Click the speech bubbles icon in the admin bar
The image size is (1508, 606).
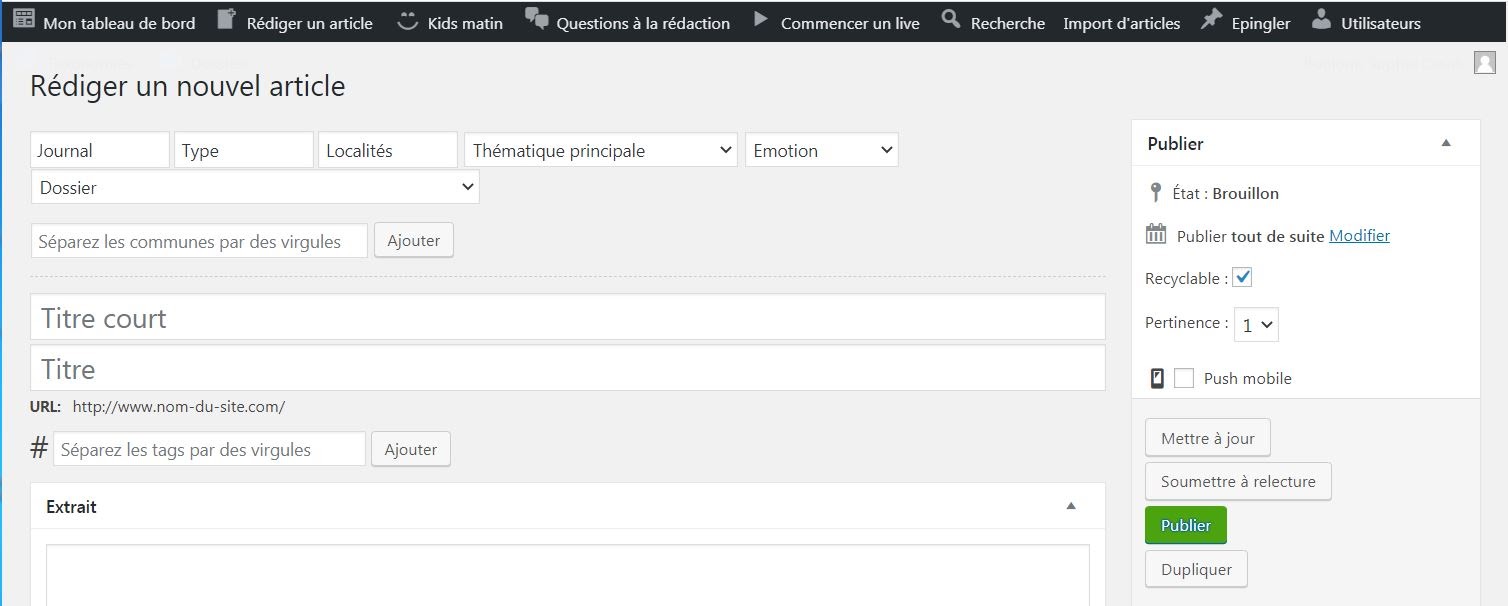537,20
